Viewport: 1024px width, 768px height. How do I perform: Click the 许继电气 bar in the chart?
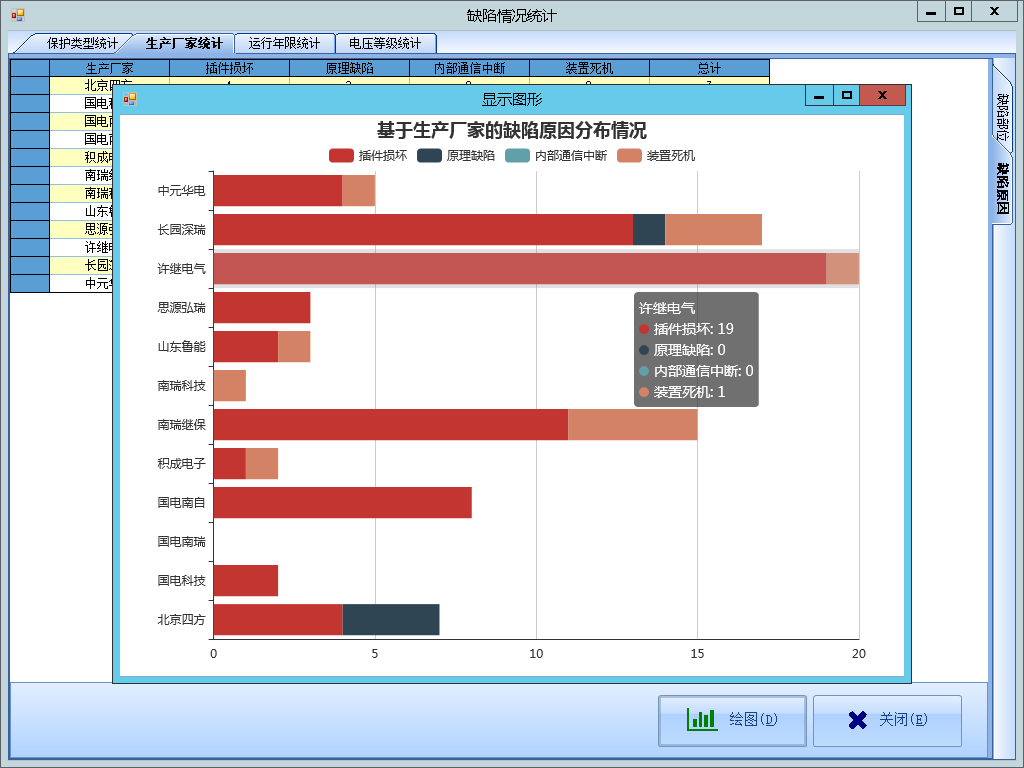point(500,268)
